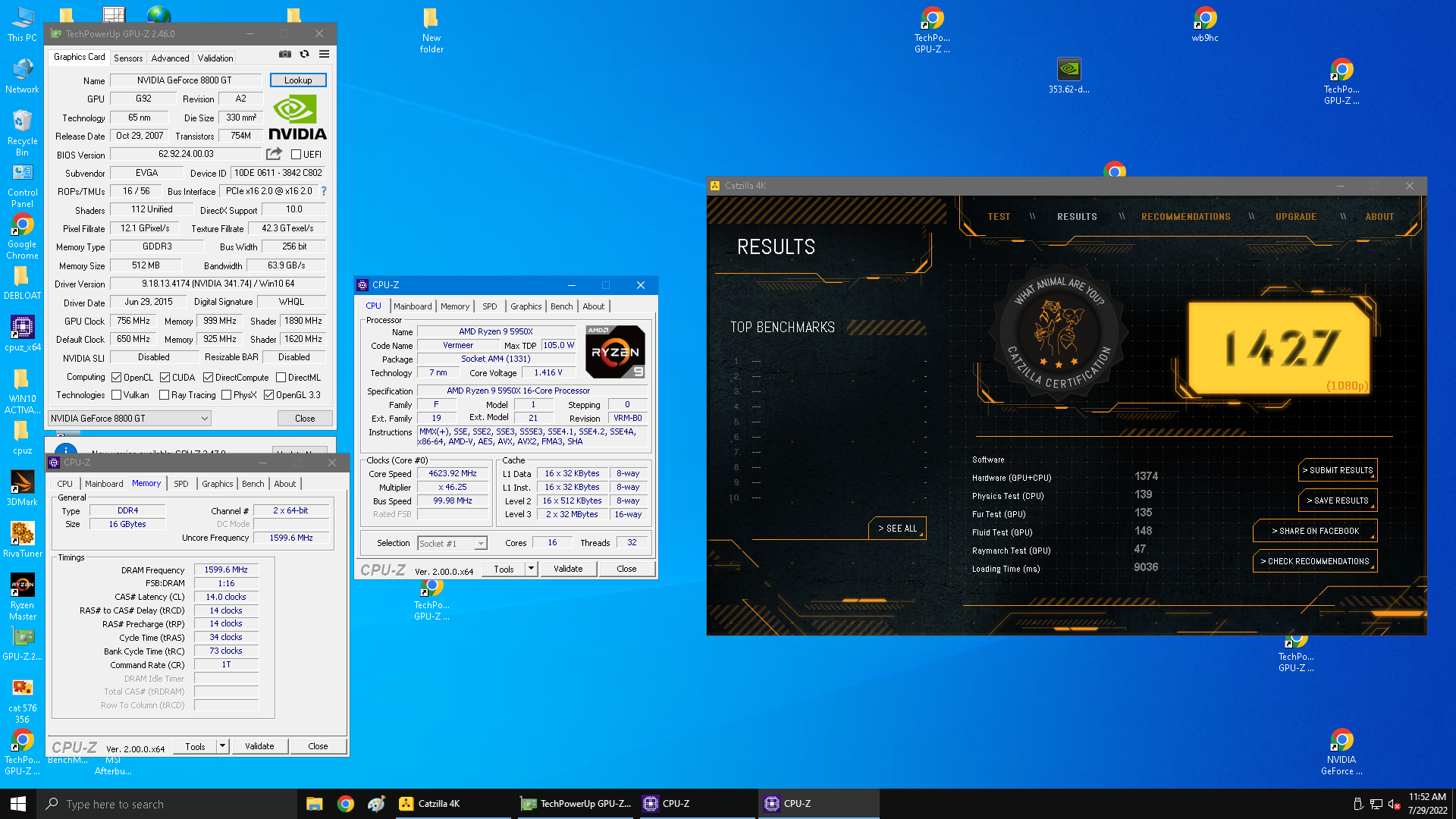
Task: Switch to the Sensors tab in GPU-Z
Action: 128,58
